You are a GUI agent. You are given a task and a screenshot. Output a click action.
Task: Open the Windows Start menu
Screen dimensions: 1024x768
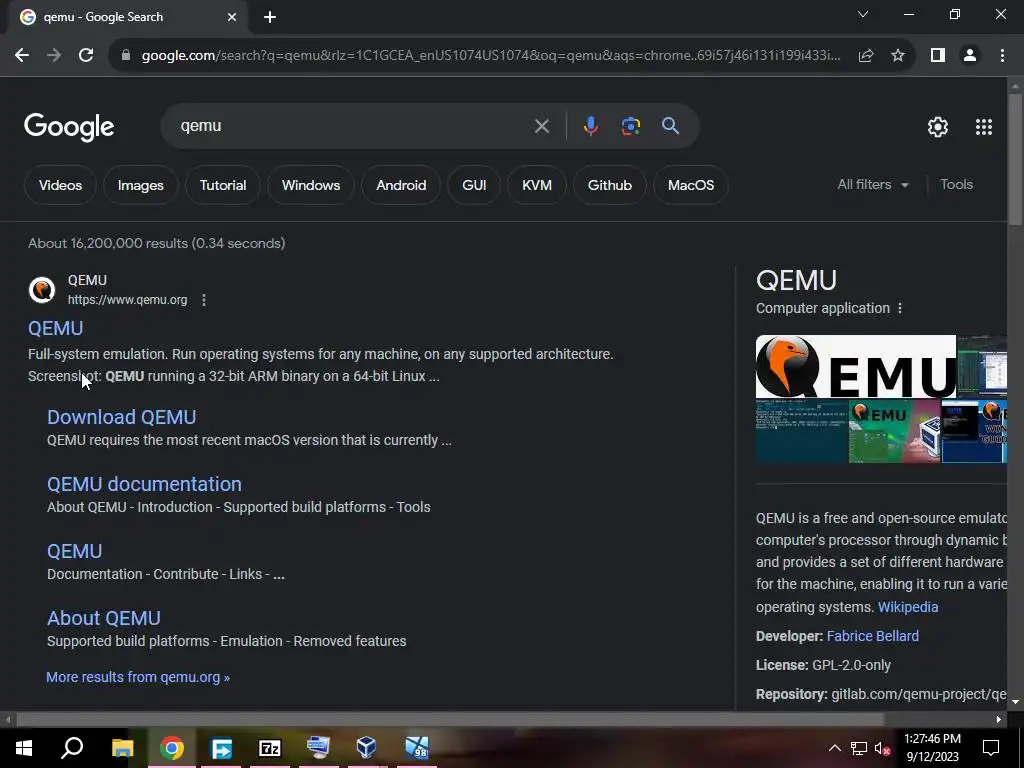point(24,748)
